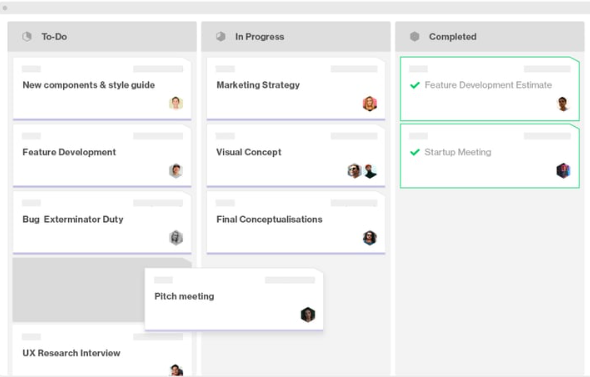
Task: Click the gray placeholder slot in To-Do
Action: (78, 290)
